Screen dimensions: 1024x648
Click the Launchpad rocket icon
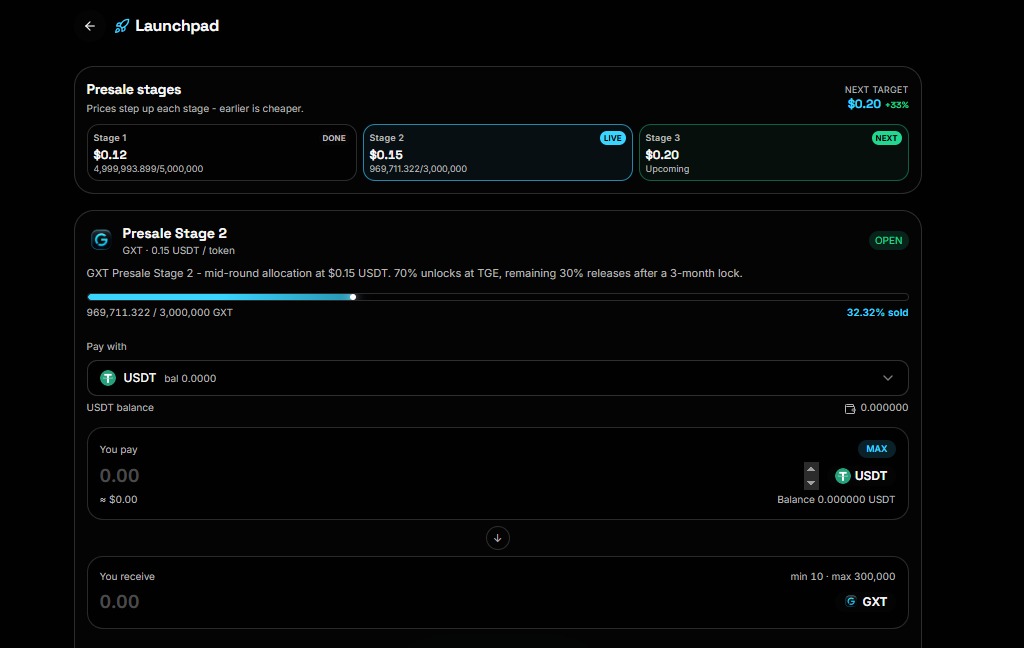click(x=121, y=26)
